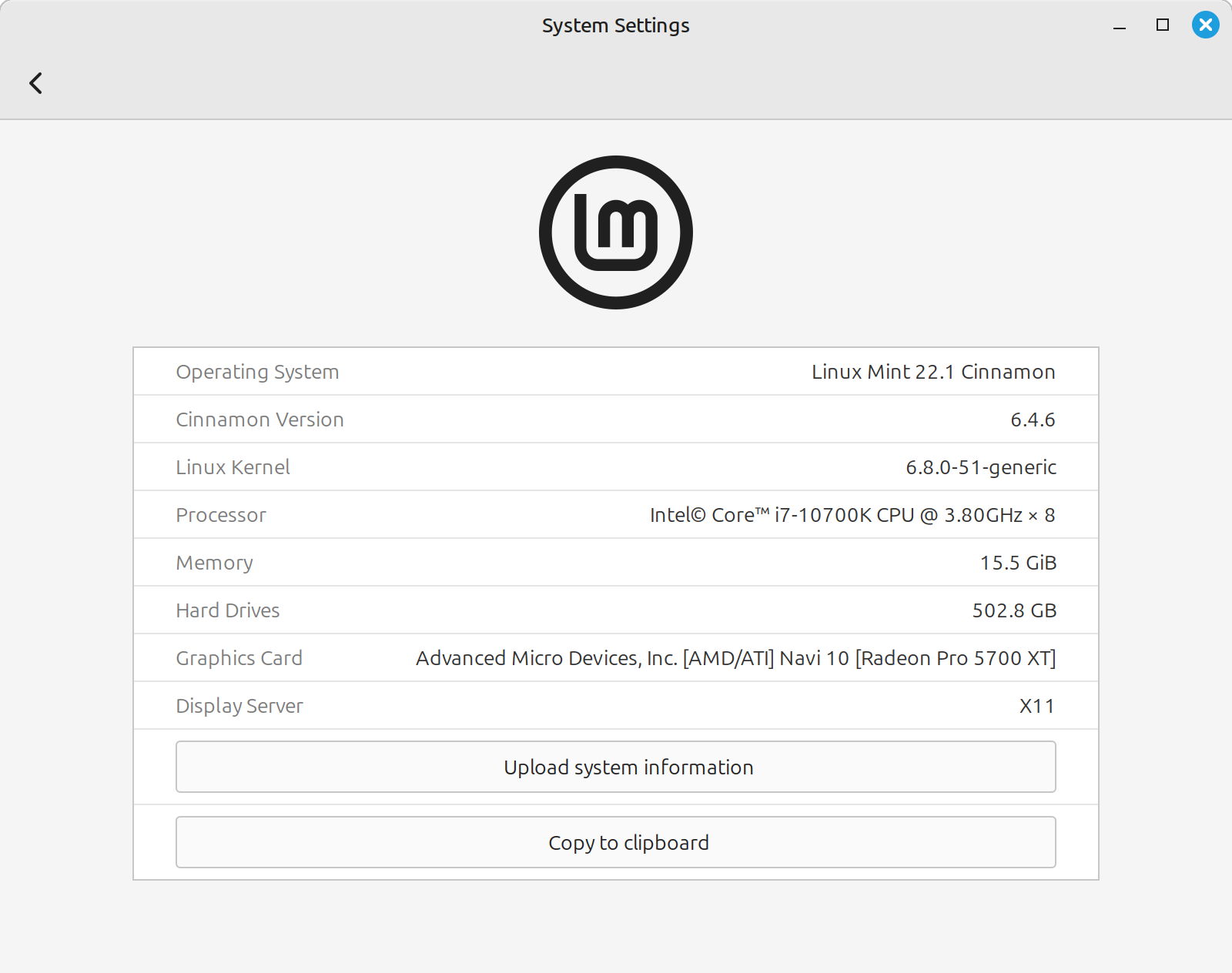This screenshot has height=973, width=1232.
Task: Select the 15.5 GiB memory value
Action: pos(1018,563)
